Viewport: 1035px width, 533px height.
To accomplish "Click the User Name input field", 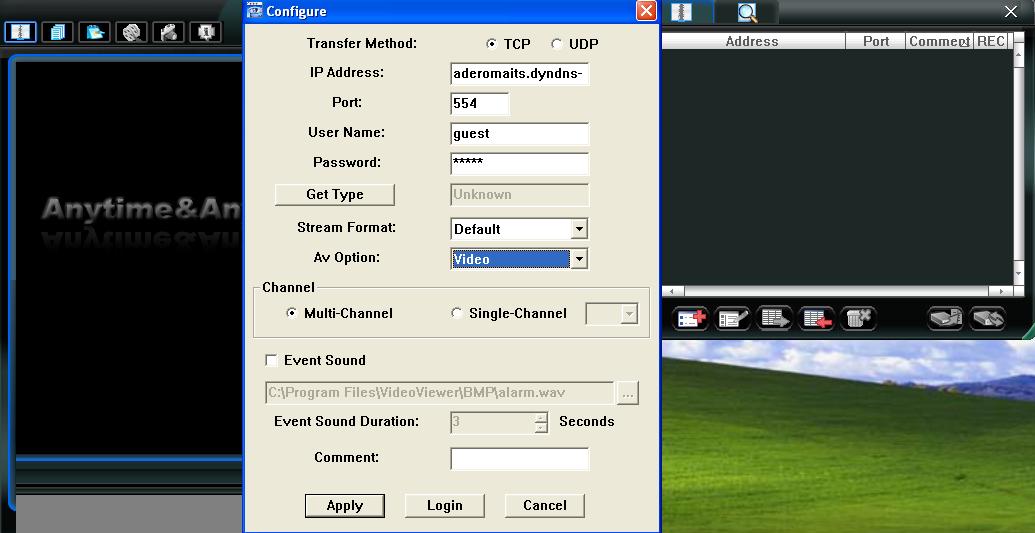I will pos(519,133).
